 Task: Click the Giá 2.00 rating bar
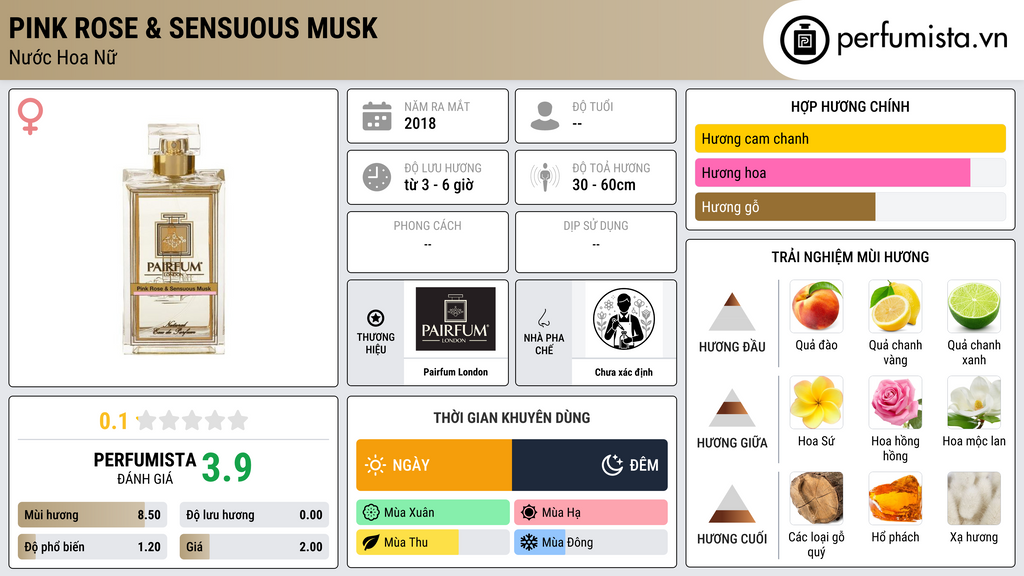[254, 547]
